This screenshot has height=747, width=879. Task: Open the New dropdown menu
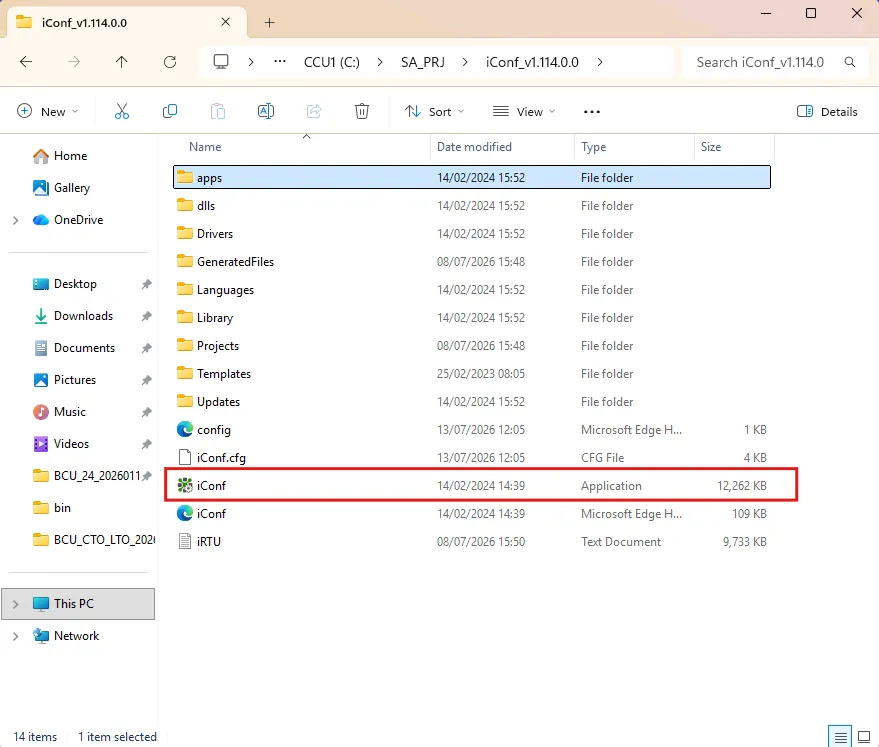click(x=48, y=112)
